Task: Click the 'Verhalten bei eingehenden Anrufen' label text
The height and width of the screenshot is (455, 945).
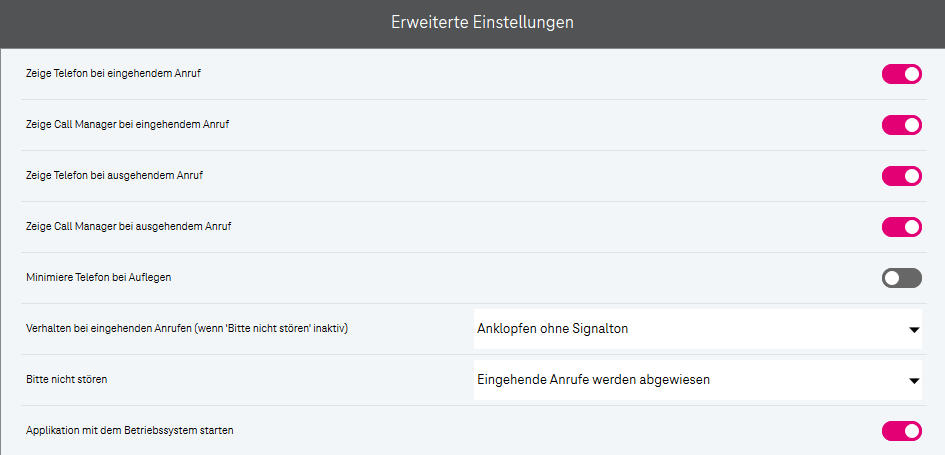Action: (x=110, y=329)
